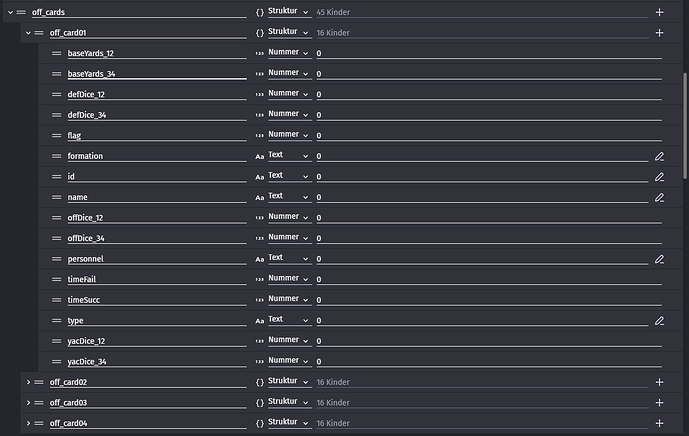Click pencil edit icon for personnel
689x436 pixels.
(659, 259)
